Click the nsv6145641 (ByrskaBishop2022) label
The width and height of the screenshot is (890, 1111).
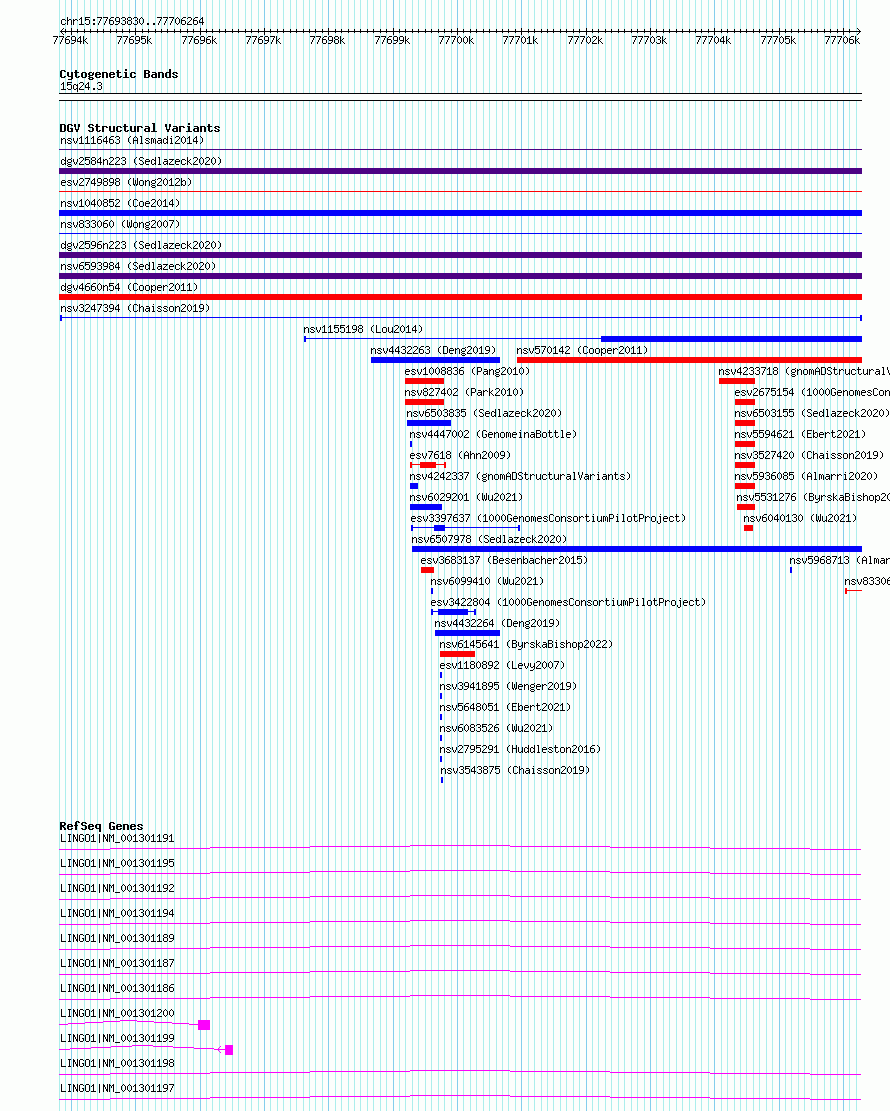pos(526,645)
